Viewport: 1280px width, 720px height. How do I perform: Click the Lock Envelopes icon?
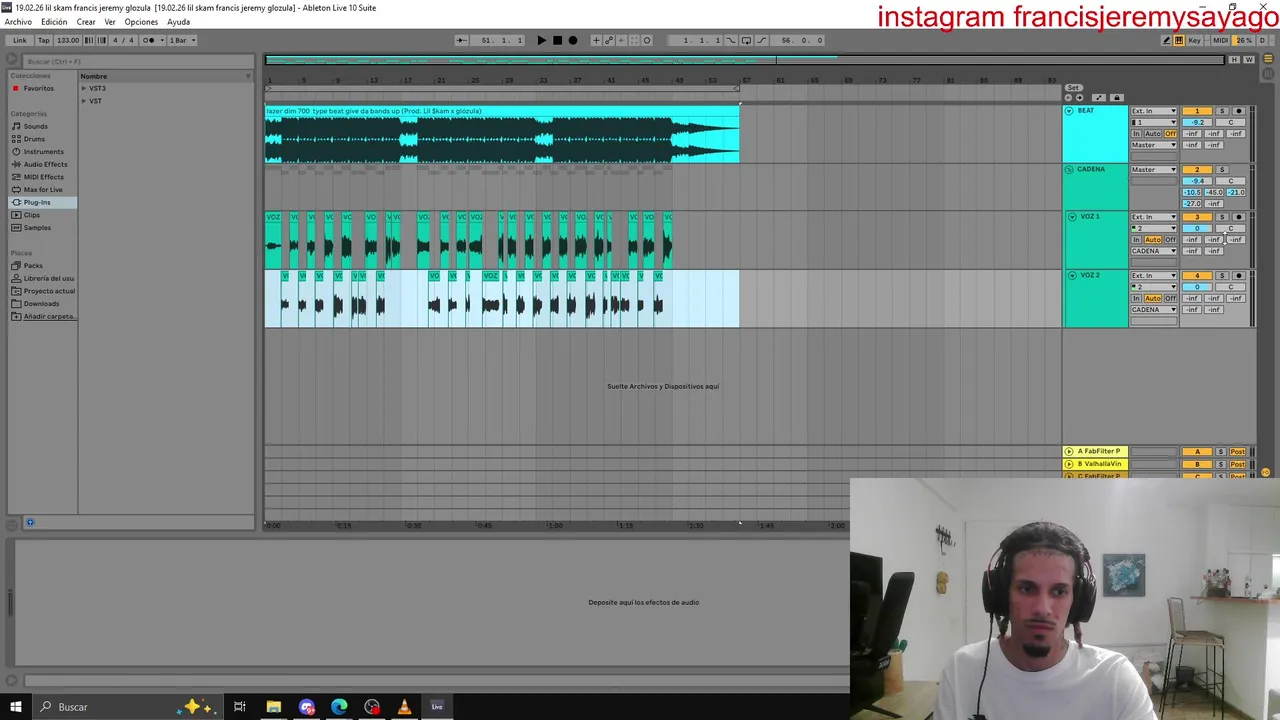1117,98
